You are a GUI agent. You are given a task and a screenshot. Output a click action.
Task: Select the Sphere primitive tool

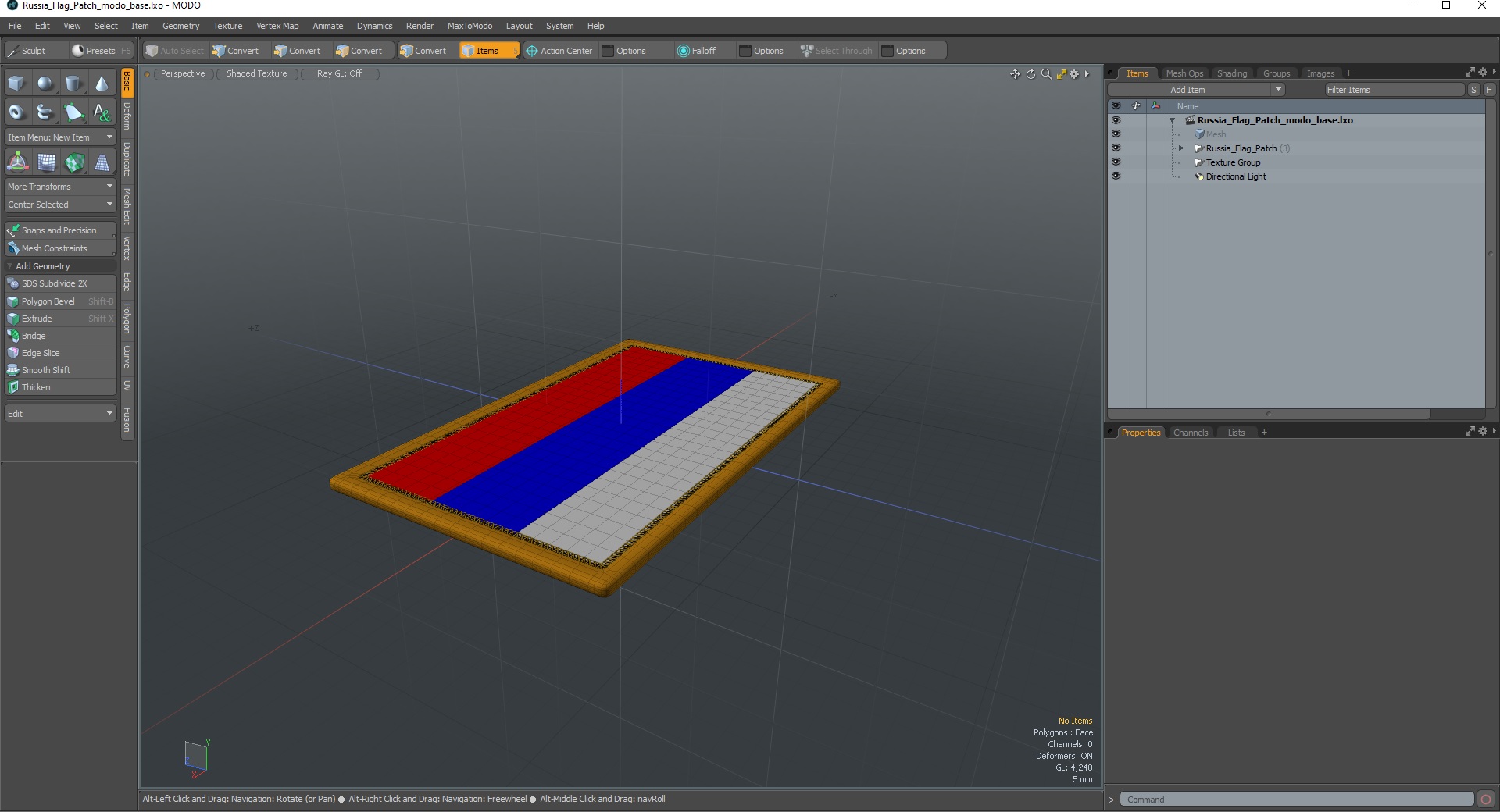point(45,84)
